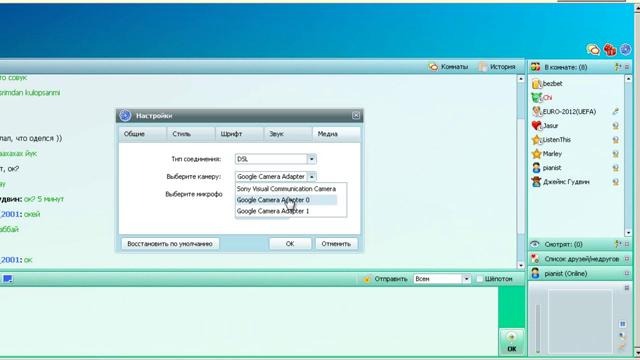640x360 pixels.
Task: Open Тип соединения dropdown arrow
Action: click(x=311, y=159)
